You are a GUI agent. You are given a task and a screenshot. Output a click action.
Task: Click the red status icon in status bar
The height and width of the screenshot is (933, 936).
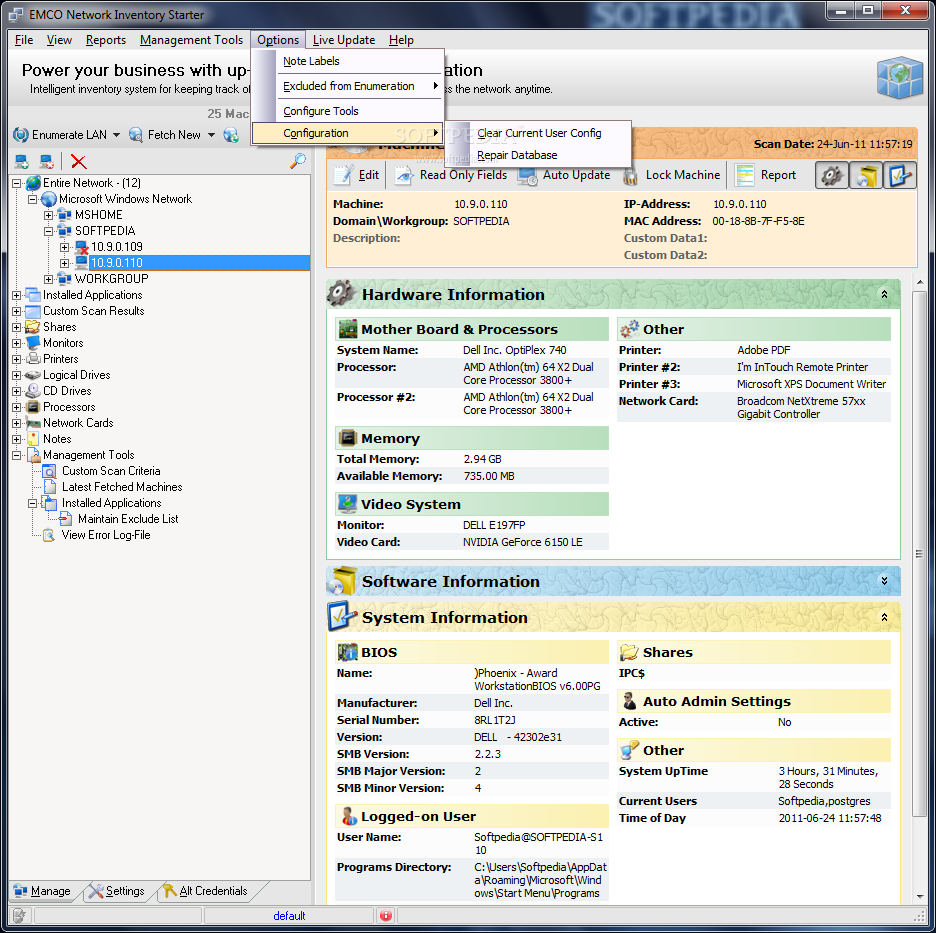coord(386,915)
